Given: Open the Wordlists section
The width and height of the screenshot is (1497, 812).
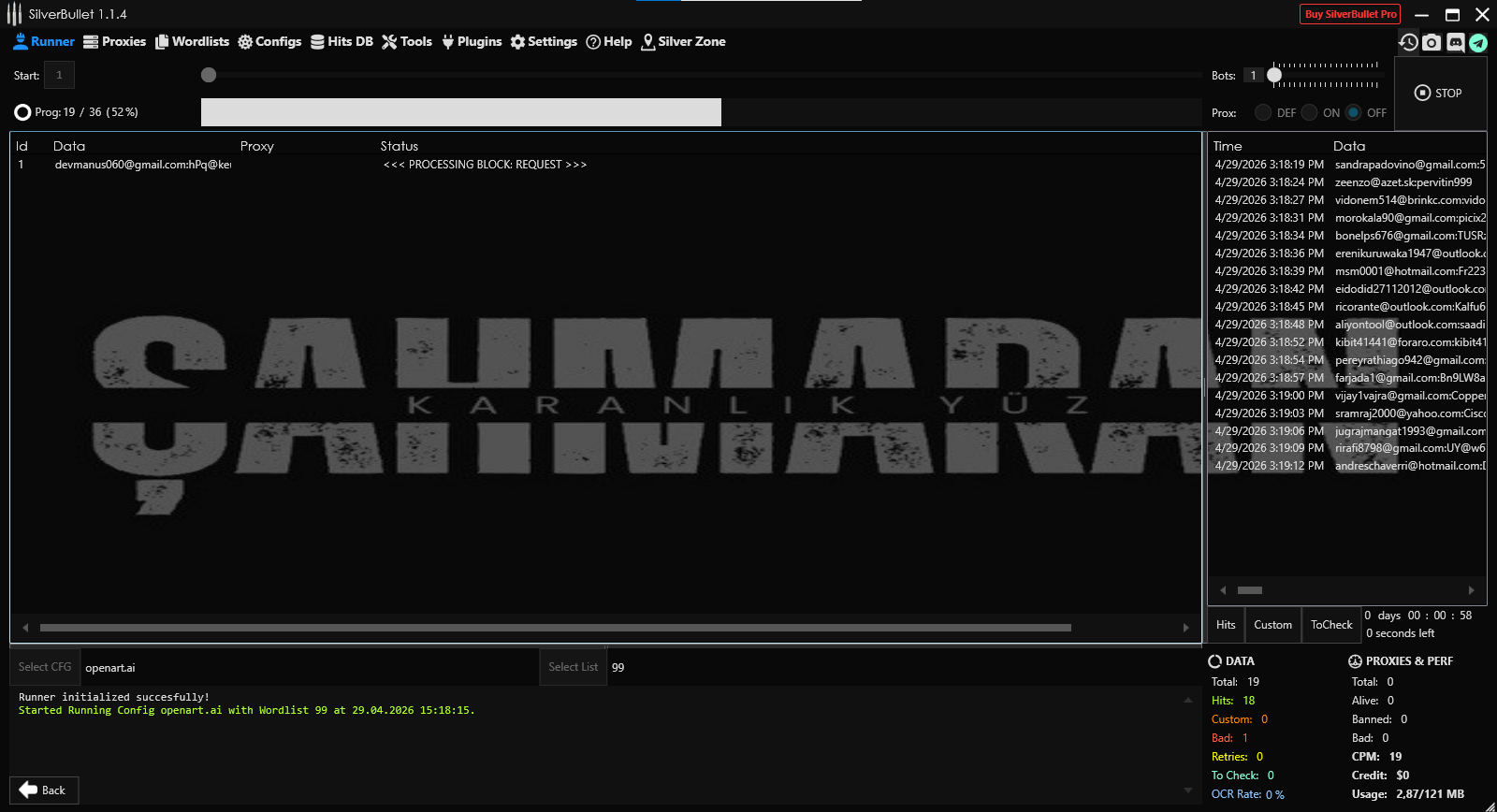Looking at the screenshot, I should pyautogui.click(x=192, y=41).
